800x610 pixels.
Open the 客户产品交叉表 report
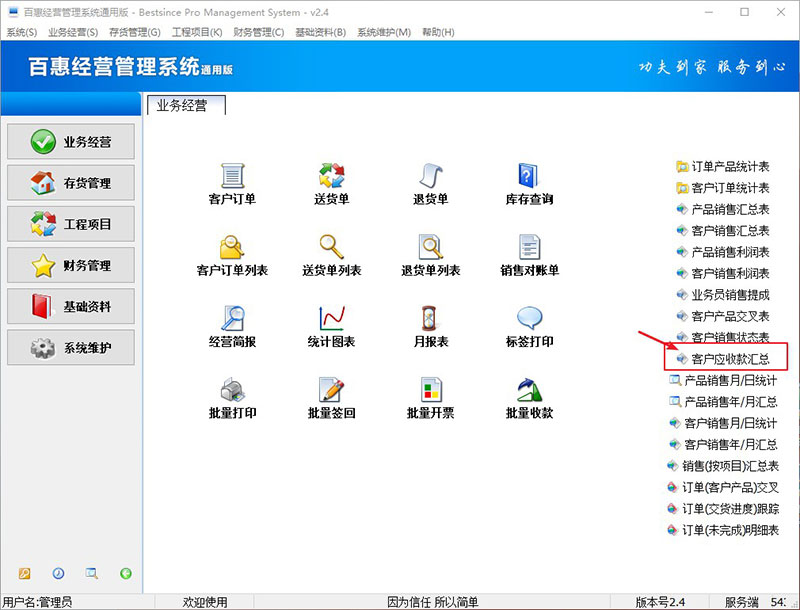(x=722, y=316)
